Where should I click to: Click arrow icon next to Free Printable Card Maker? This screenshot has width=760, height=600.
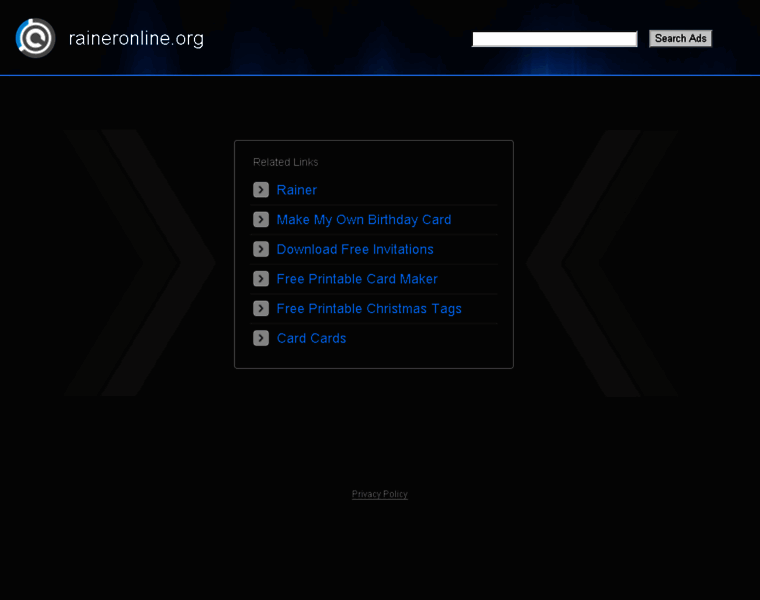pyautogui.click(x=261, y=279)
